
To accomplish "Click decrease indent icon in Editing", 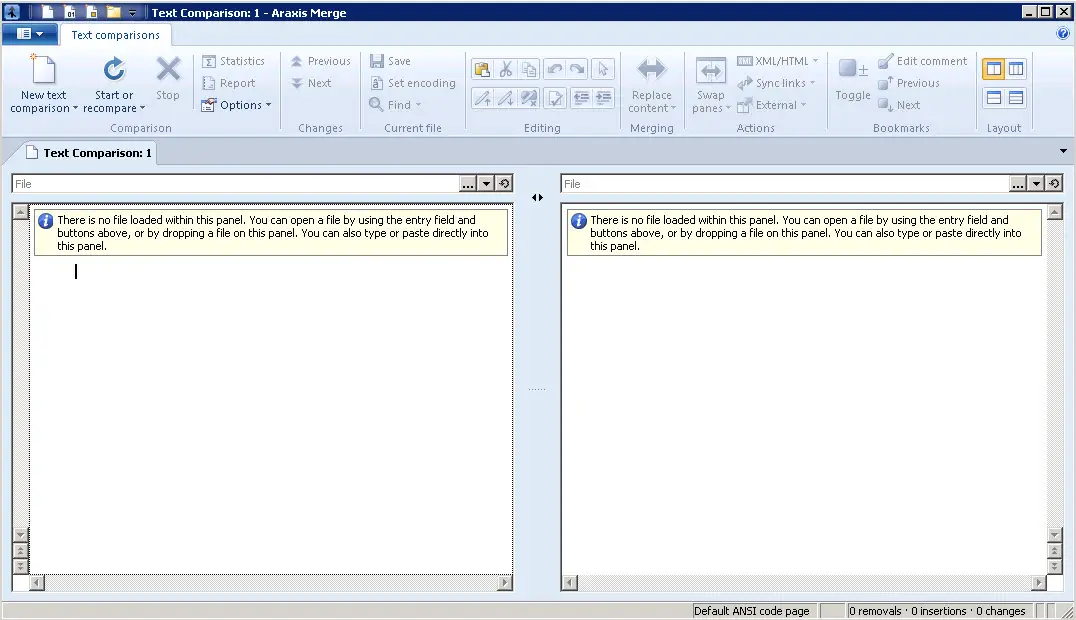I will [x=581, y=98].
